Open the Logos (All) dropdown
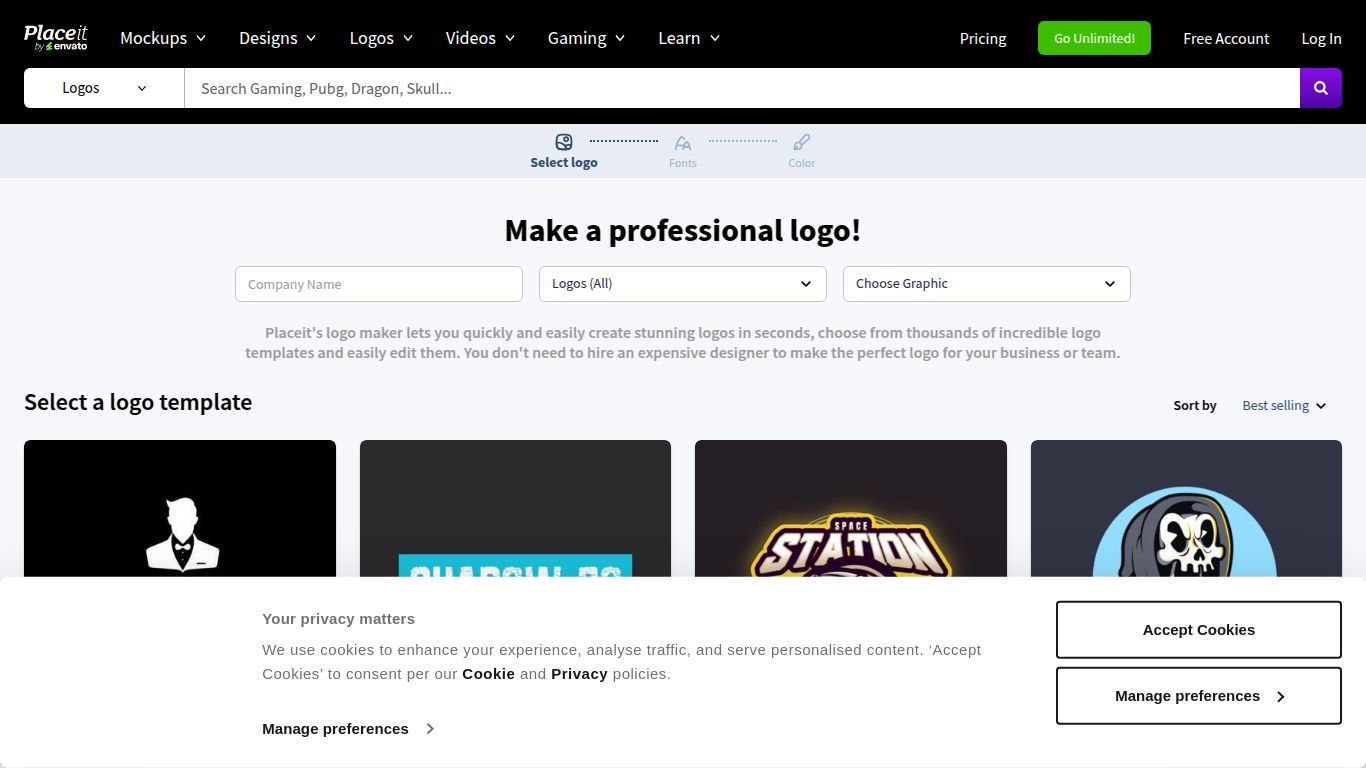The width and height of the screenshot is (1366, 768). point(682,283)
